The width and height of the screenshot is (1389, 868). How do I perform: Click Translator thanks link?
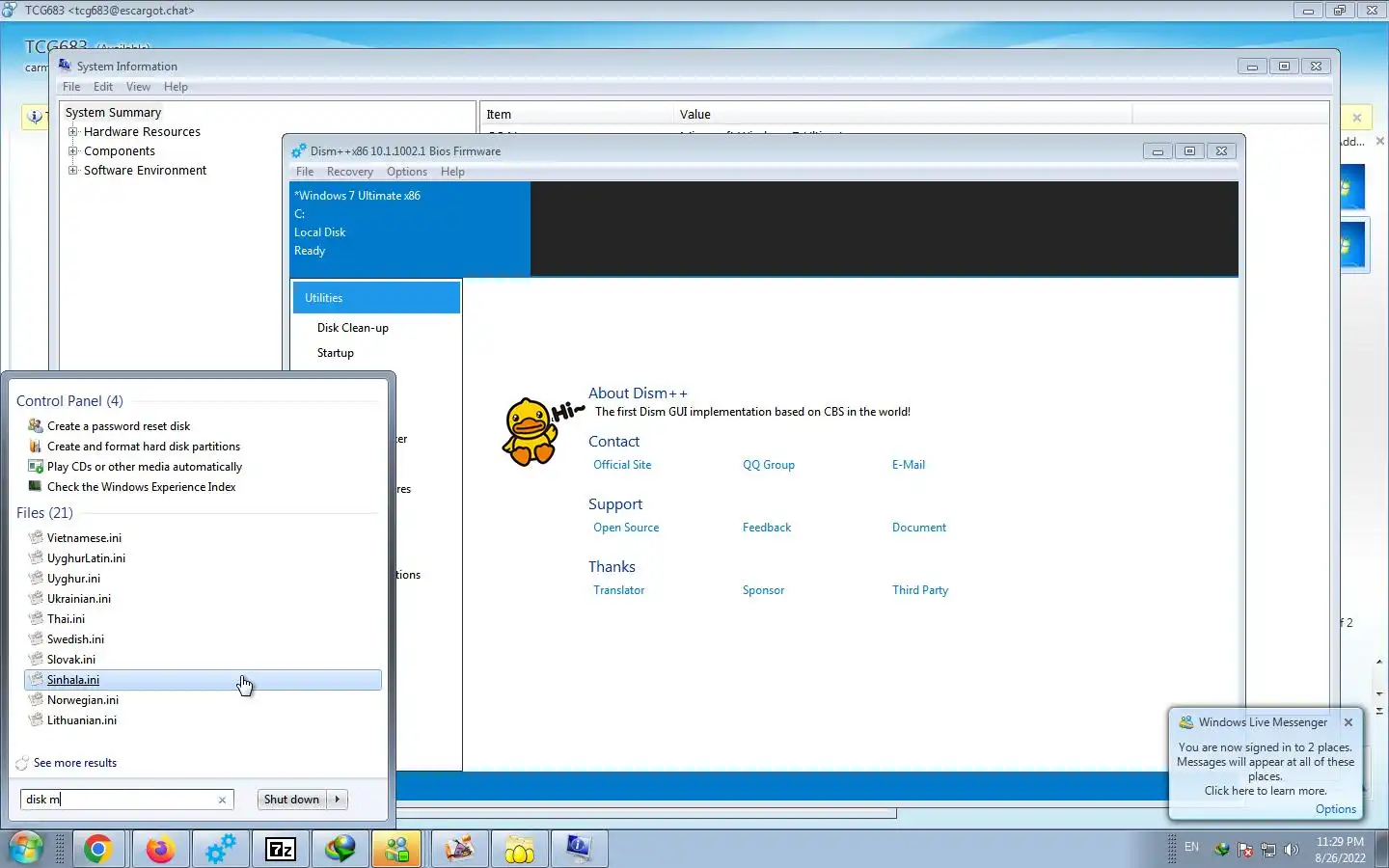[x=619, y=590]
